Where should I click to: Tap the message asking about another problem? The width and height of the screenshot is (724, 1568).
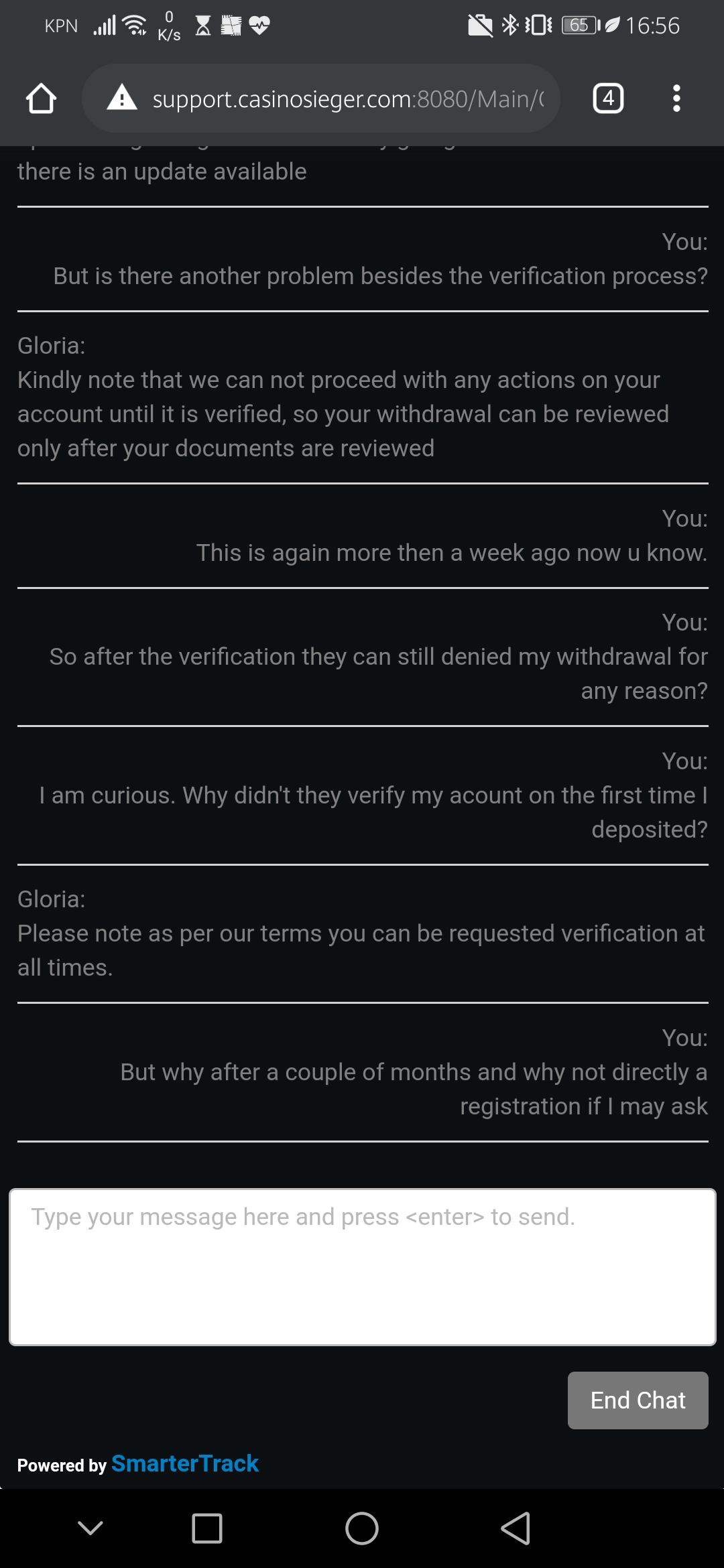(x=380, y=276)
